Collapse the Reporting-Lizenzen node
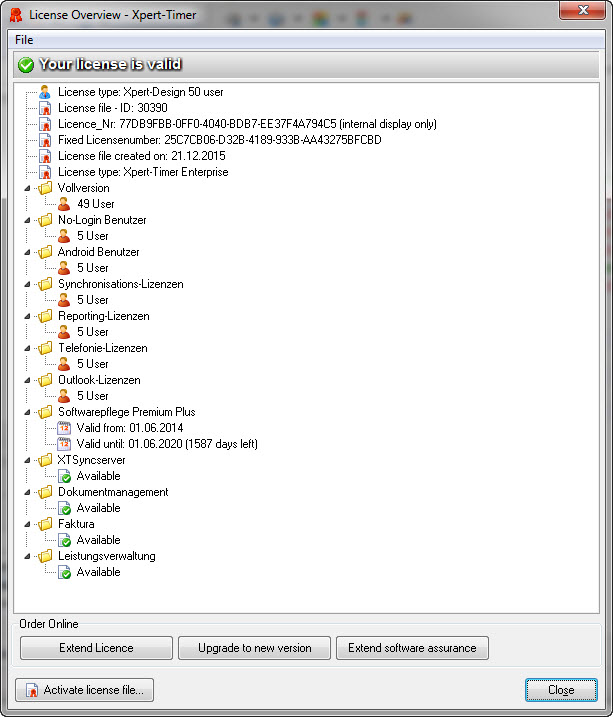Screen dimensions: 613x717 coord(27,316)
